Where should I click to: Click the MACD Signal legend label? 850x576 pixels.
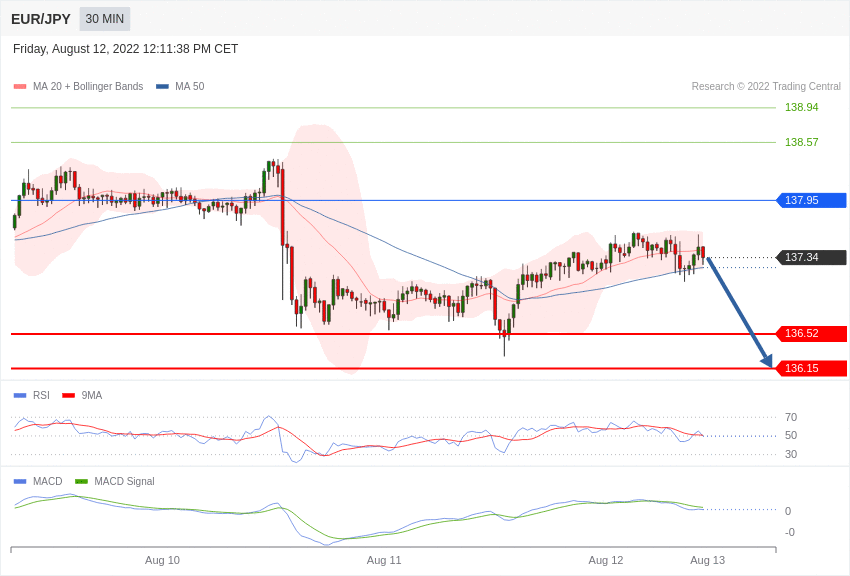(124, 481)
